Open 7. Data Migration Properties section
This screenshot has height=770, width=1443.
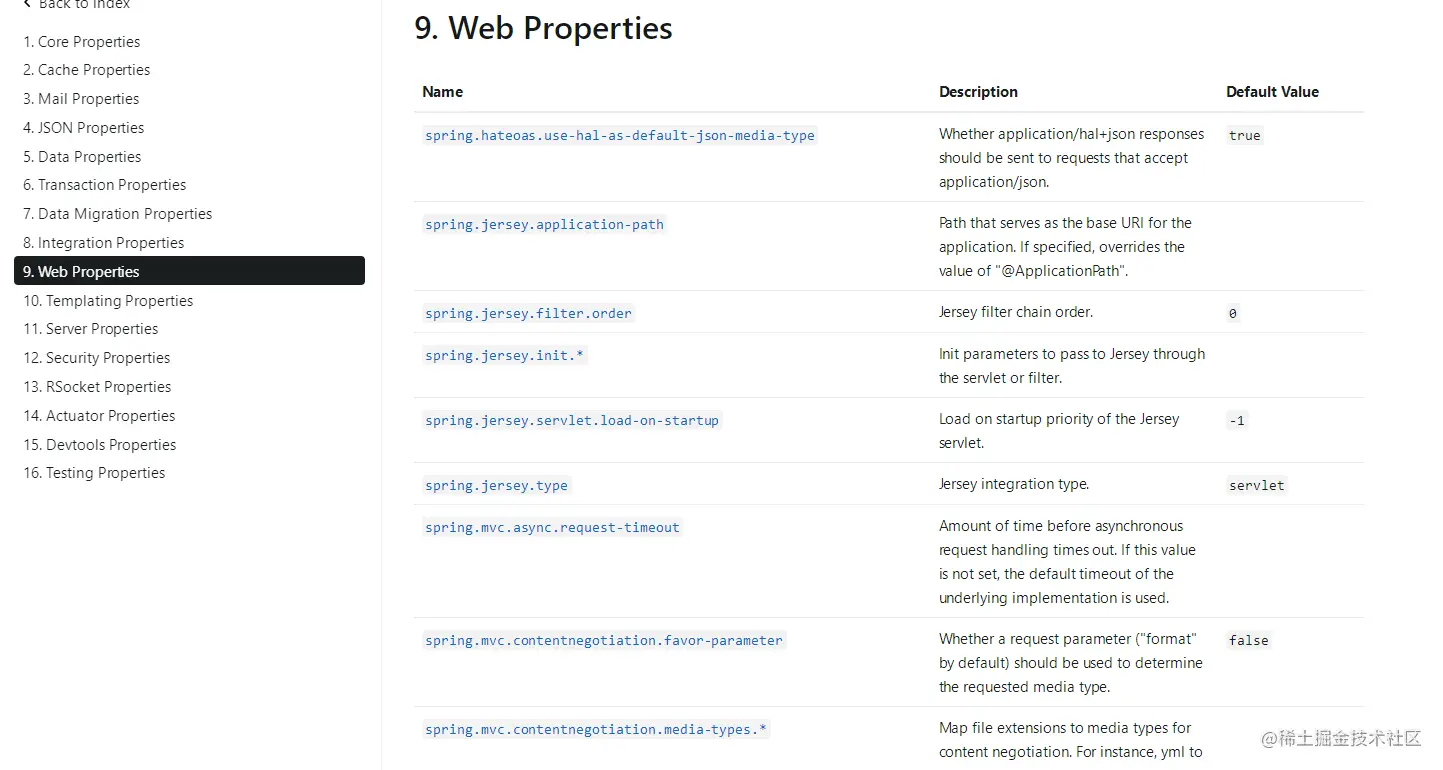coord(118,214)
